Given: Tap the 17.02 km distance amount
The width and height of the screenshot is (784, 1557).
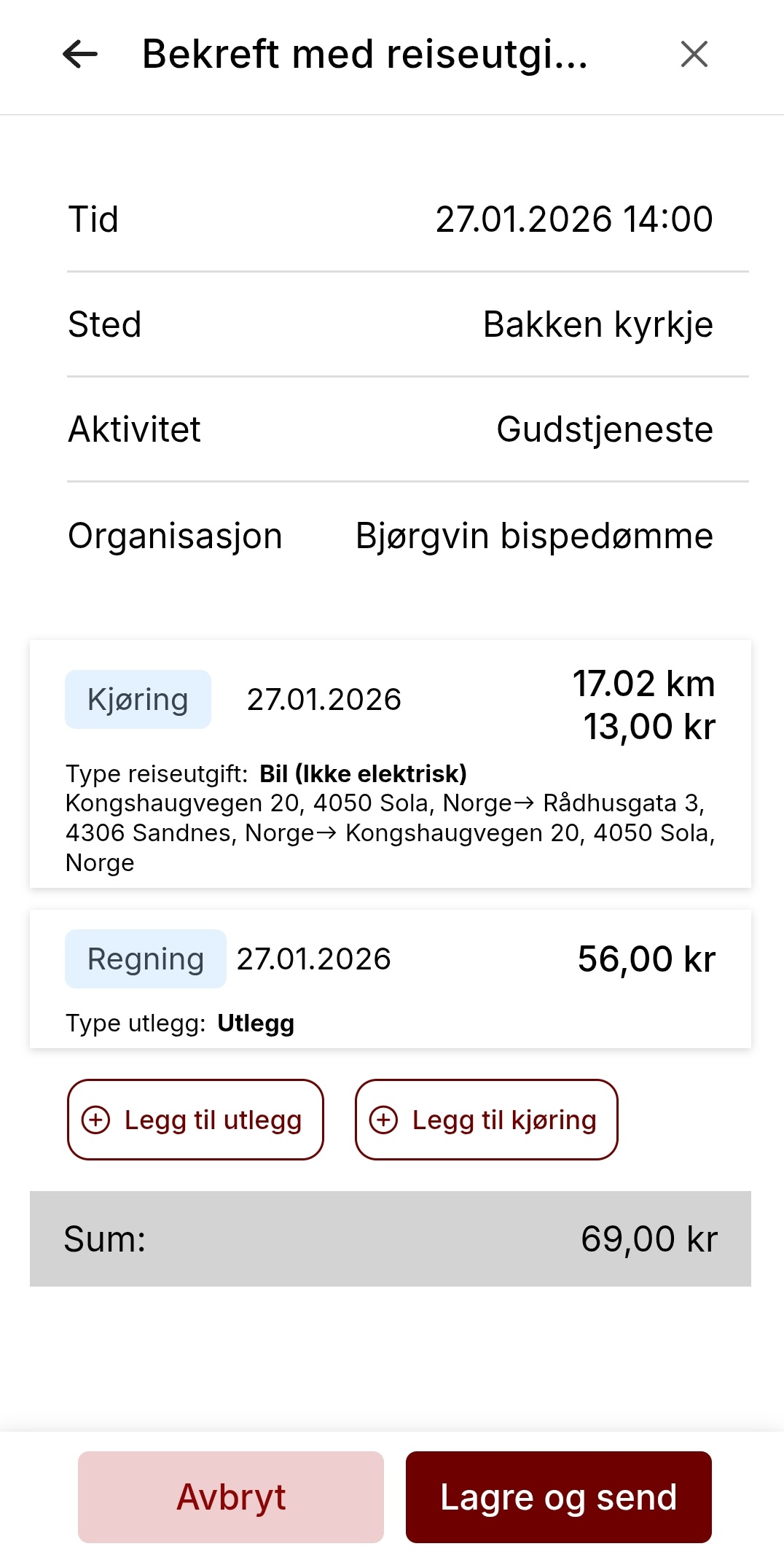Looking at the screenshot, I should pyautogui.click(x=643, y=684).
